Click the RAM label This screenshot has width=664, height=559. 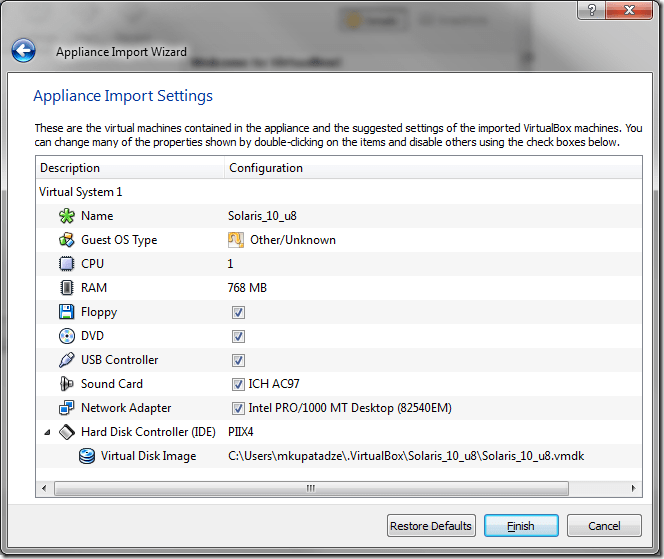94,288
